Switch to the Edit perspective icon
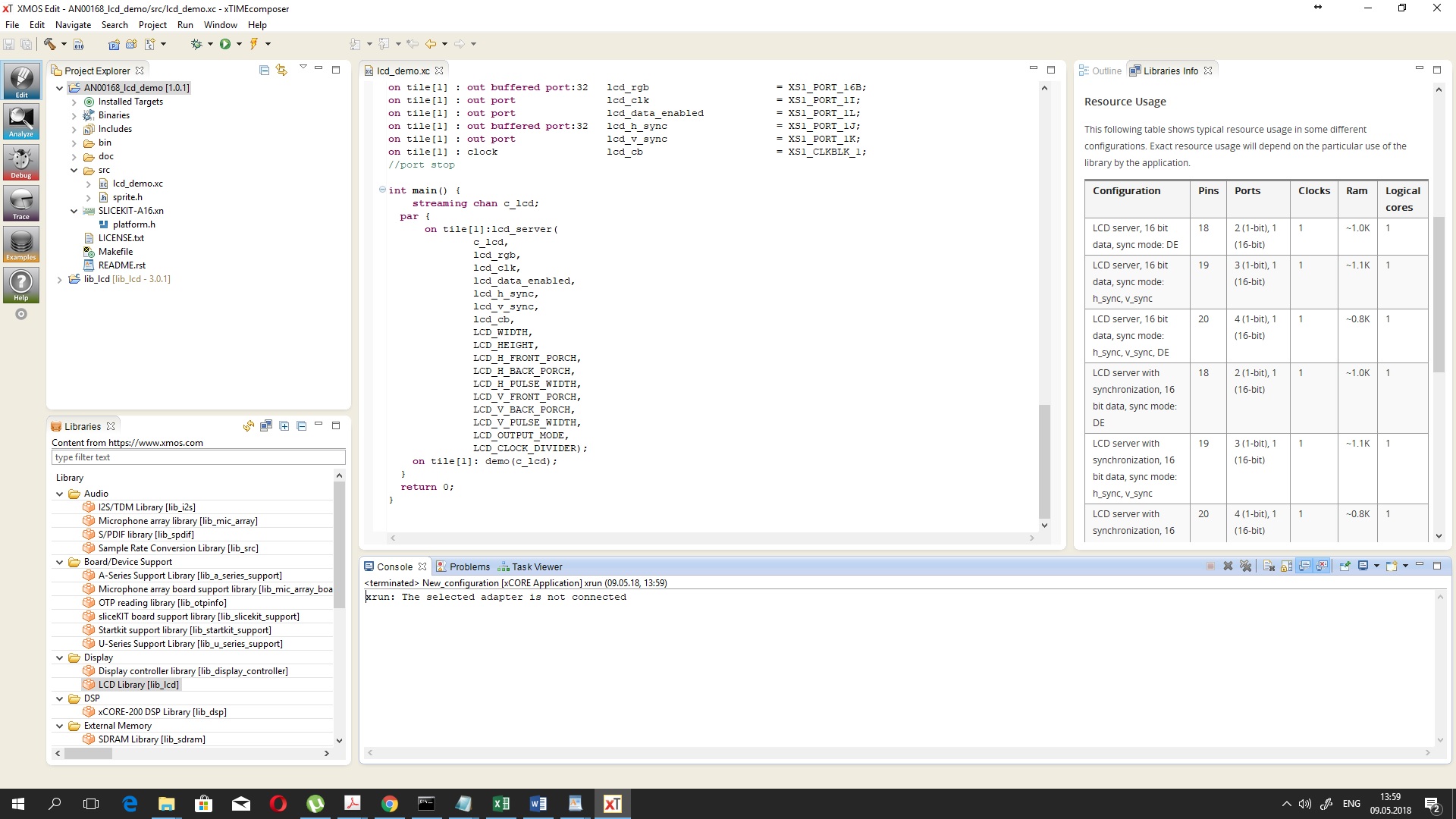 [x=21, y=82]
